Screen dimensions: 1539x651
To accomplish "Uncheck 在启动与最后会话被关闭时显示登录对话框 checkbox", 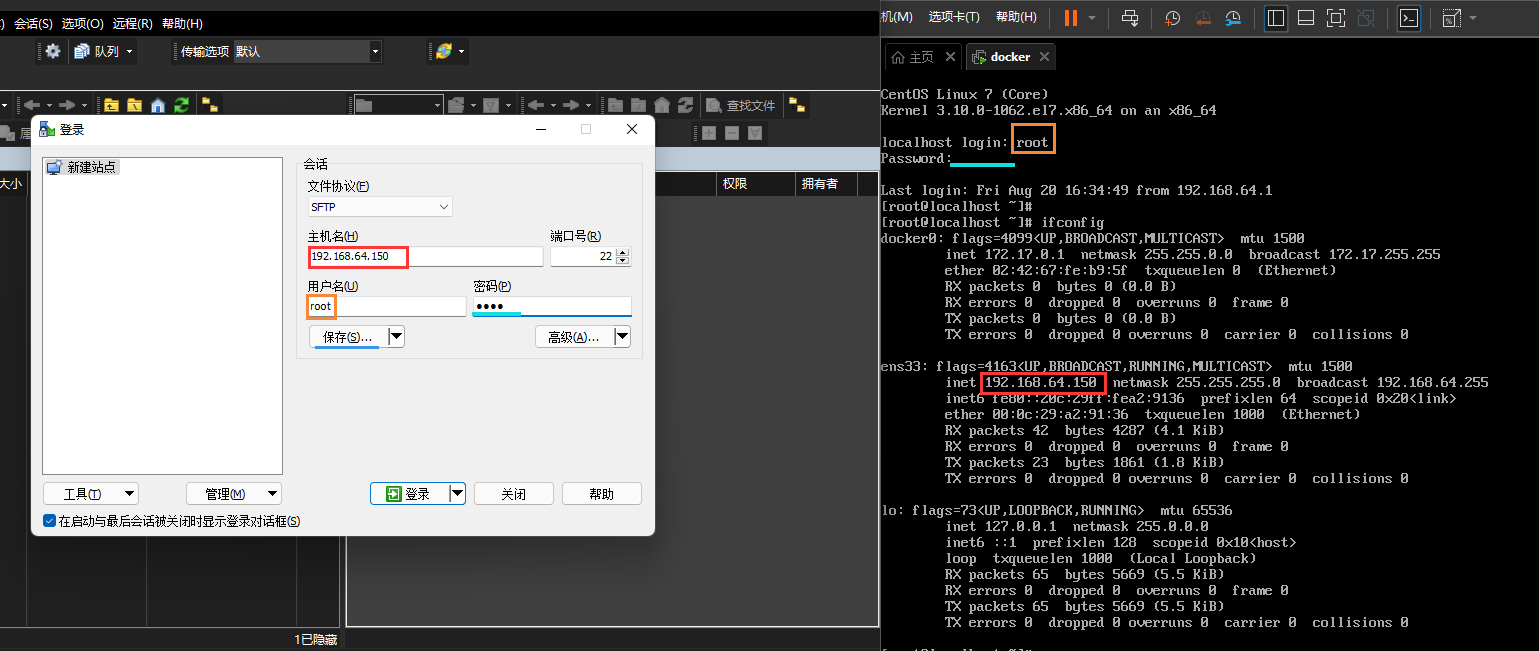I will pos(50,521).
